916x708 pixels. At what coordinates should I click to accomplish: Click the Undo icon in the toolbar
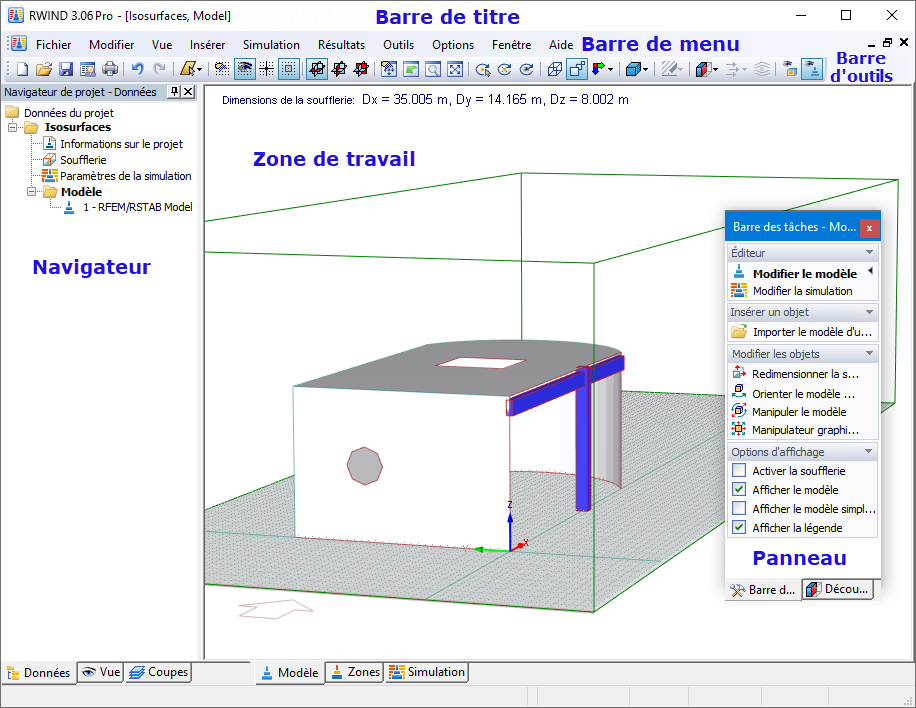[137, 69]
